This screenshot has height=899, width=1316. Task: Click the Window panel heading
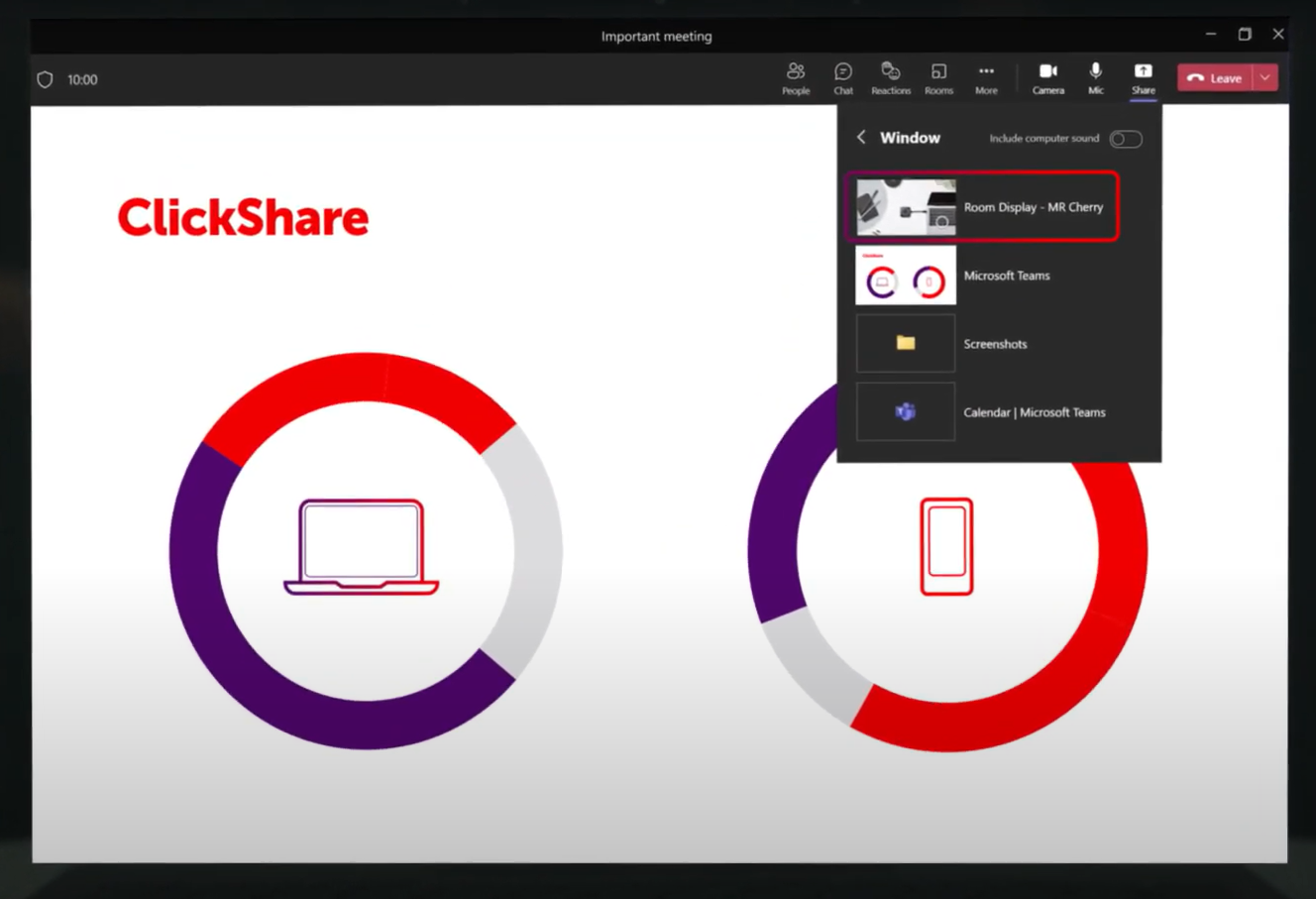[x=910, y=138]
